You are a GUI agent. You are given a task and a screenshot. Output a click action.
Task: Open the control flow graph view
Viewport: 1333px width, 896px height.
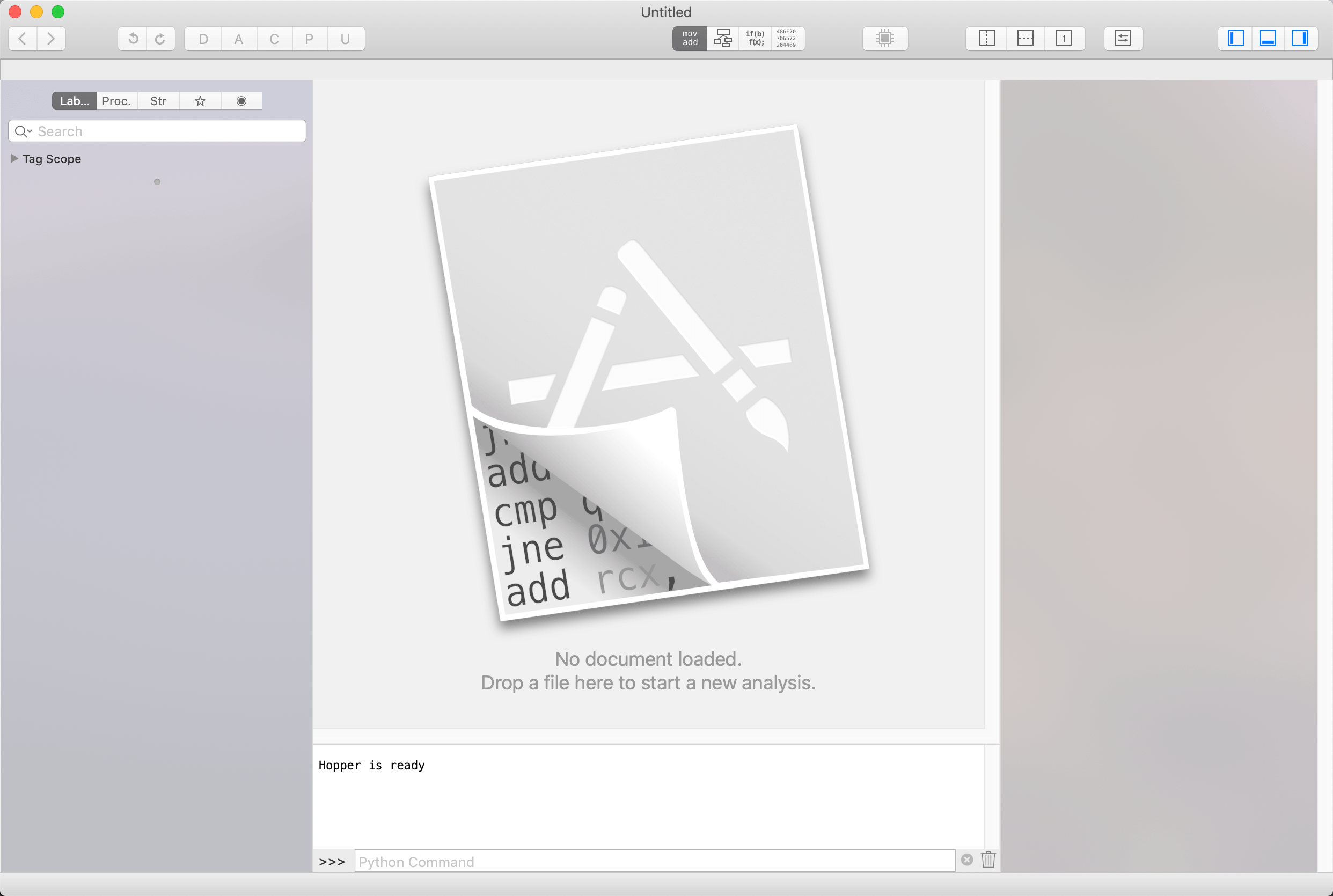click(x=722, y=38)
